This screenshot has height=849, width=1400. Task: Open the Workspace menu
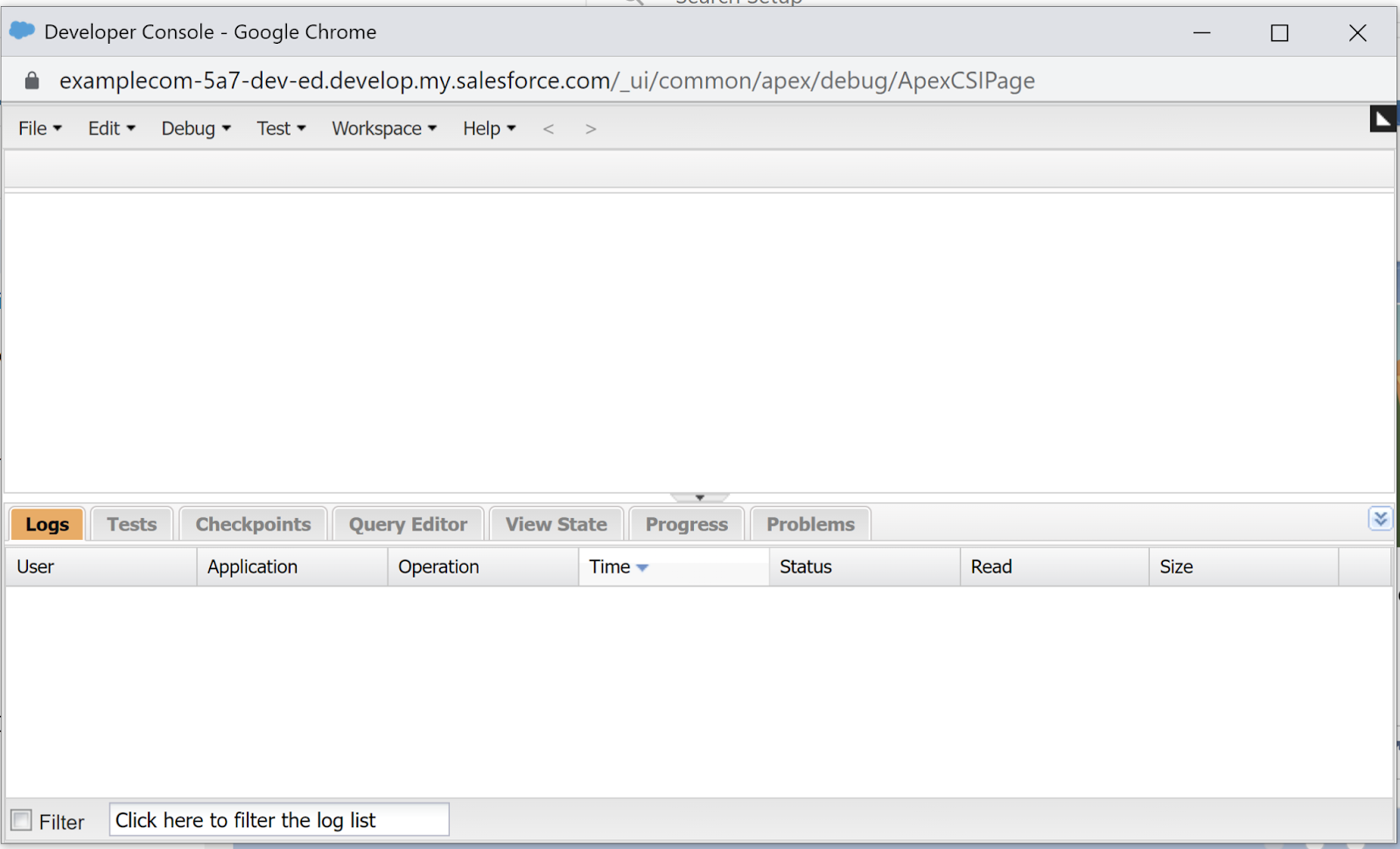click(x=384, y=129)
